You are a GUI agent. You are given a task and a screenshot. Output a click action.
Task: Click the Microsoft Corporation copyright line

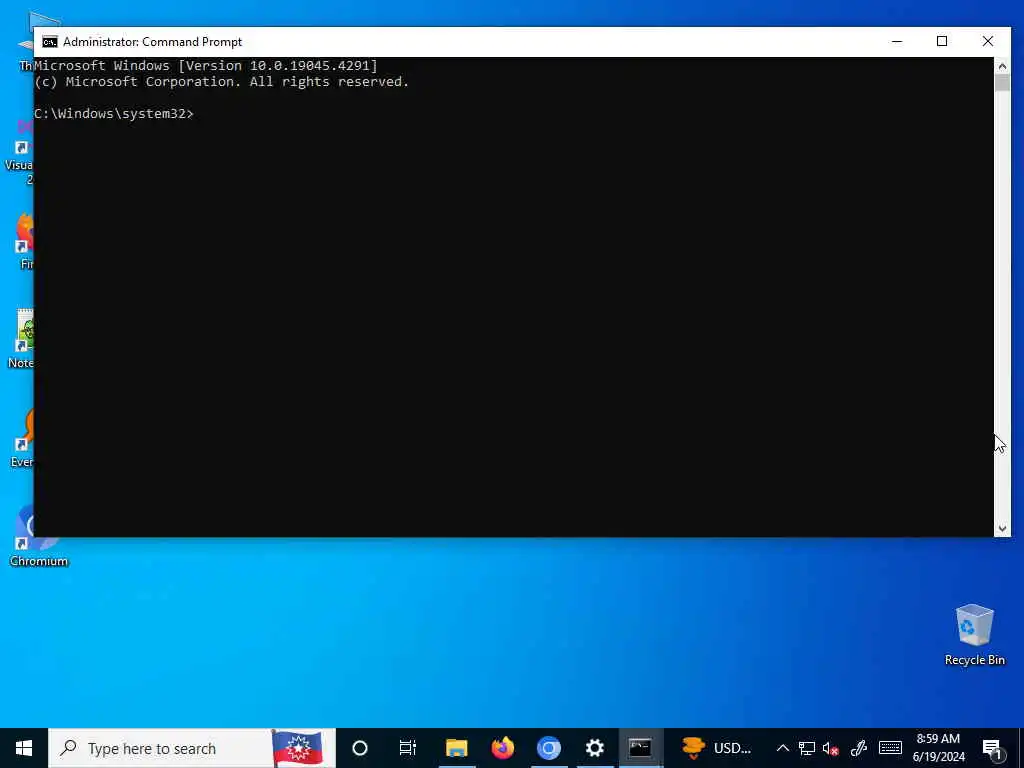pos(221,82)
